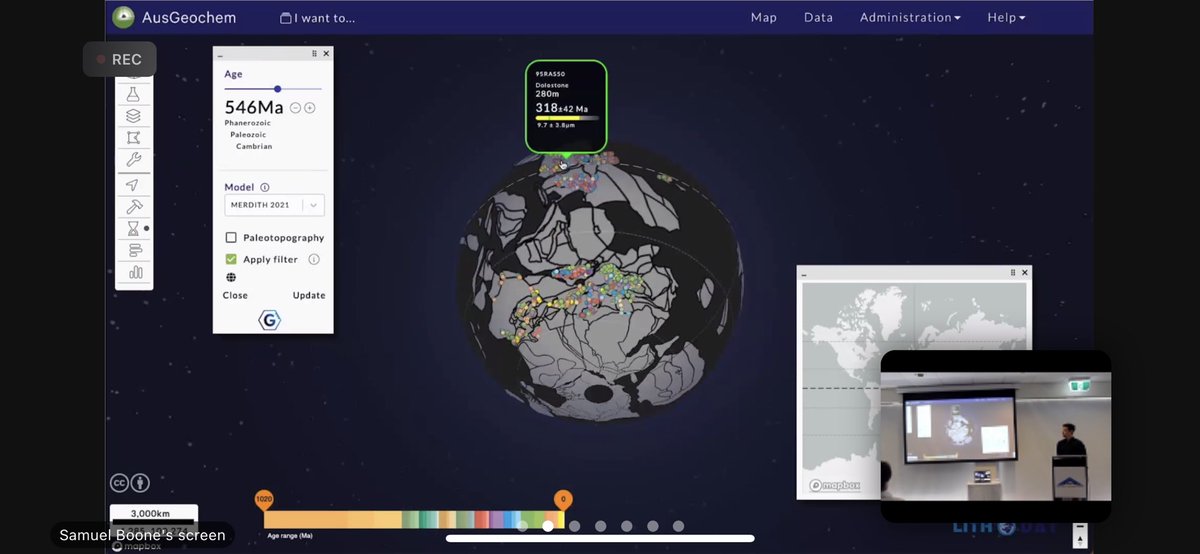1200x554 pixels.
Task: Click the Phanerozoic eon label
Action: (248, 122)
